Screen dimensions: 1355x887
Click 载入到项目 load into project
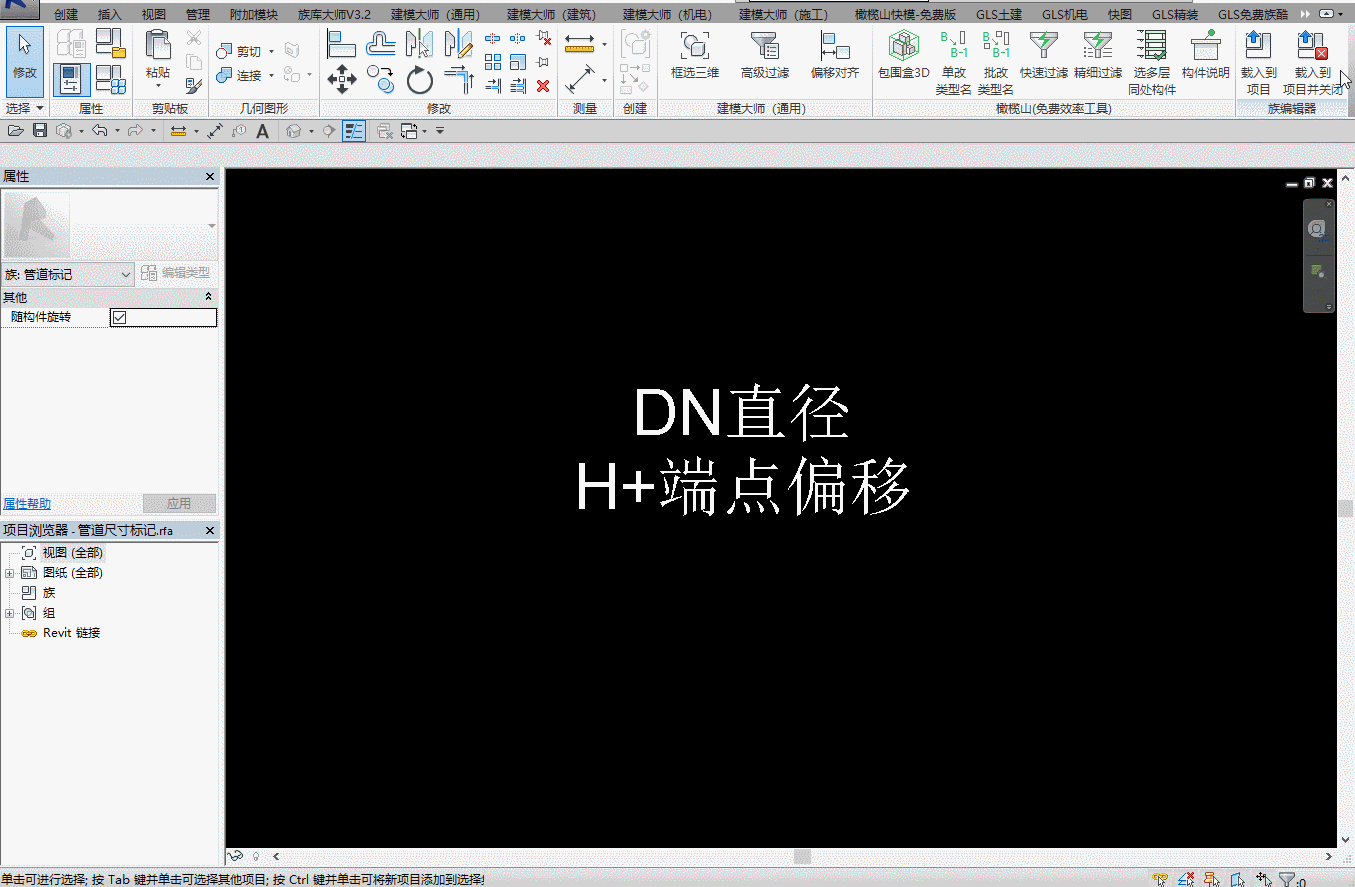pos(1258,62)
